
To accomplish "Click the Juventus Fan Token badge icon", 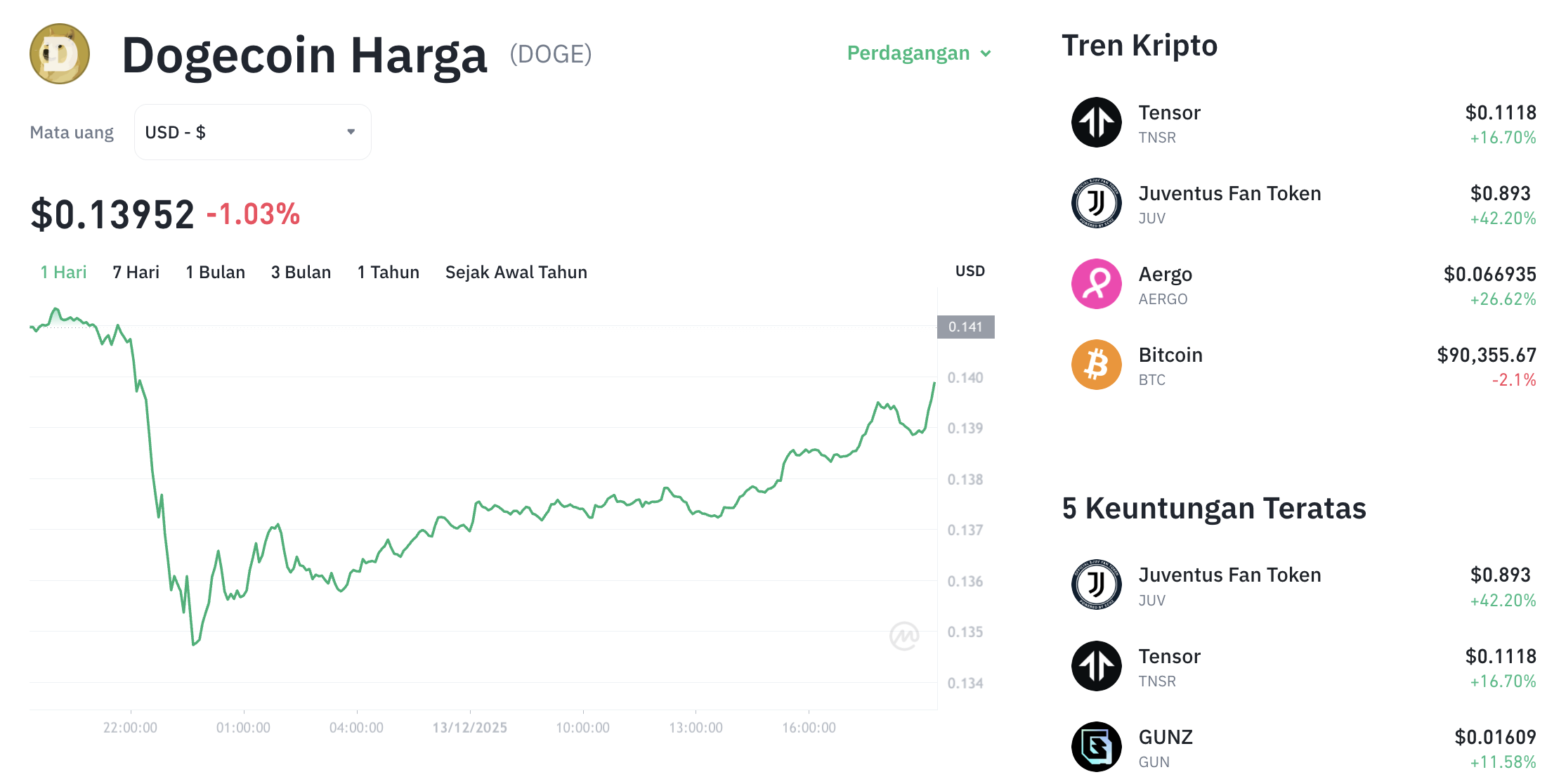I will click(1095, 203).
